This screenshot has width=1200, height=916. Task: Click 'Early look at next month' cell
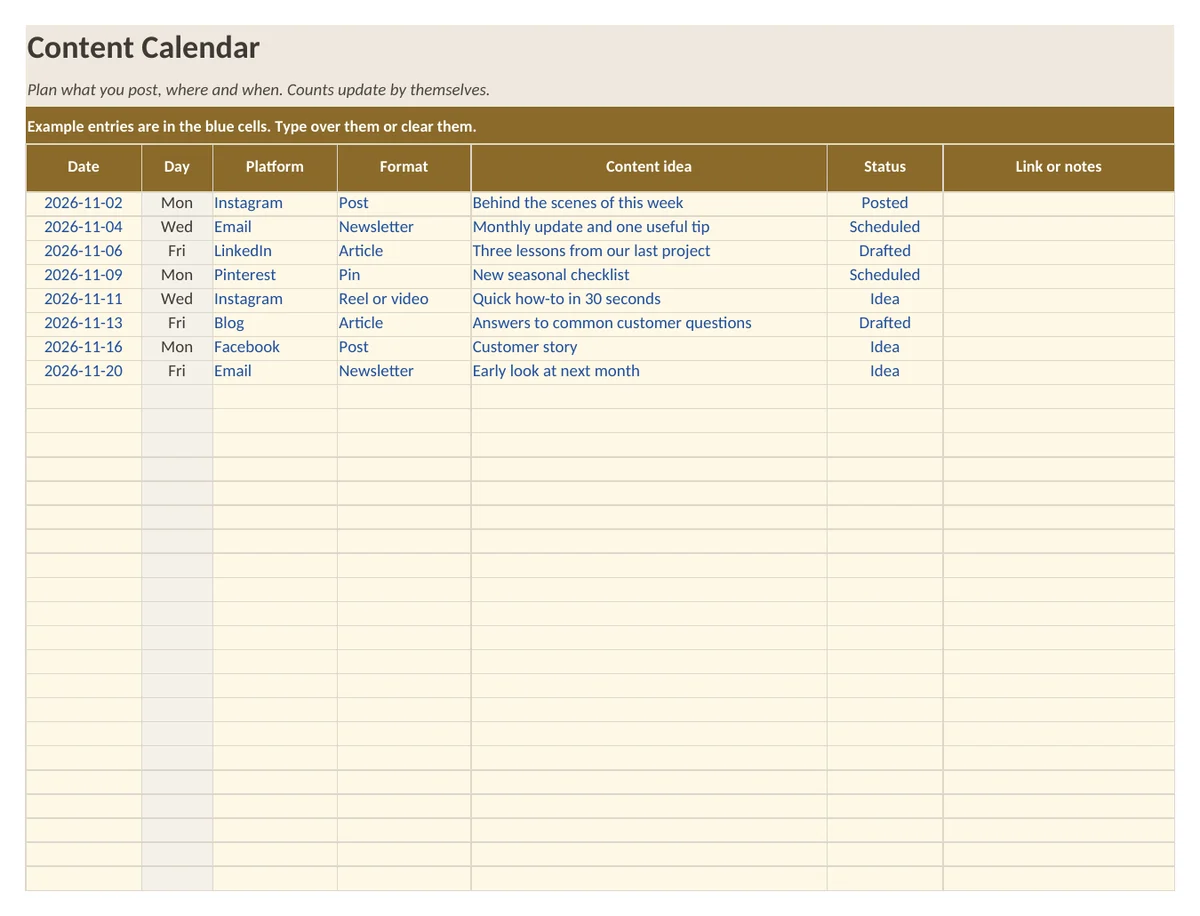pyautogui.click(x=649, y=371)
